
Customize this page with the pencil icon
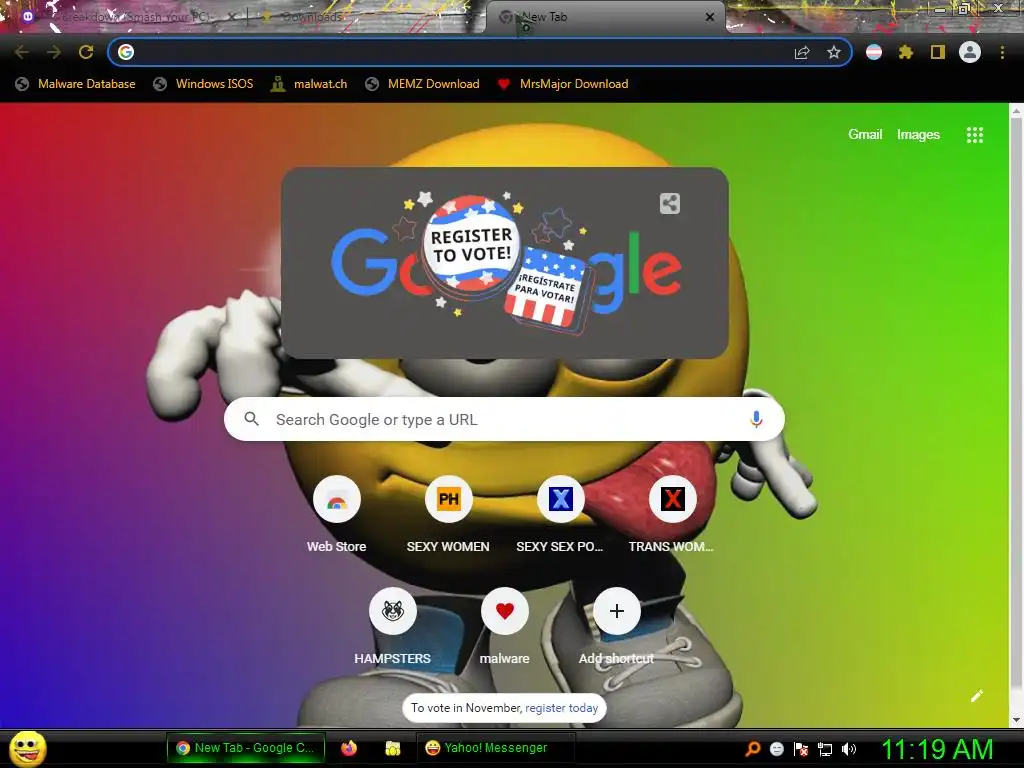click(977, 696)
